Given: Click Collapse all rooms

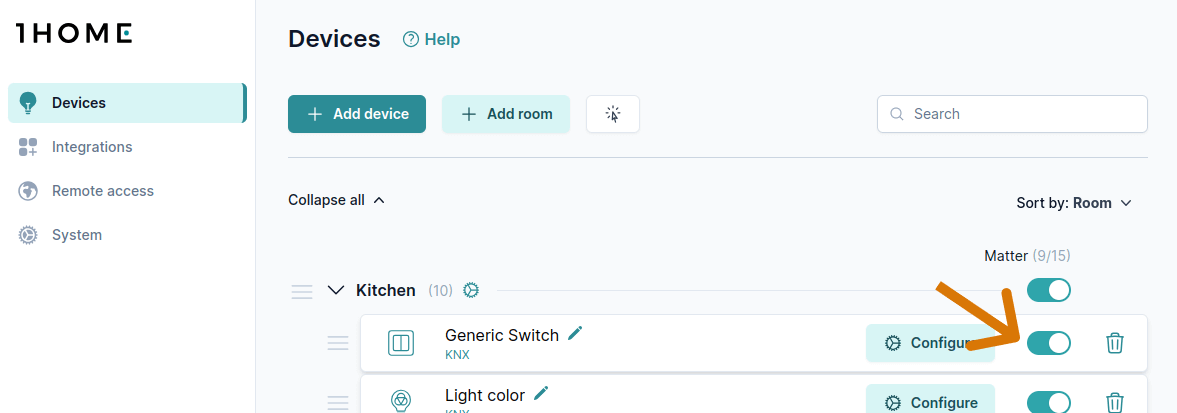Looking at the screenshot, I should click(336, 200).
